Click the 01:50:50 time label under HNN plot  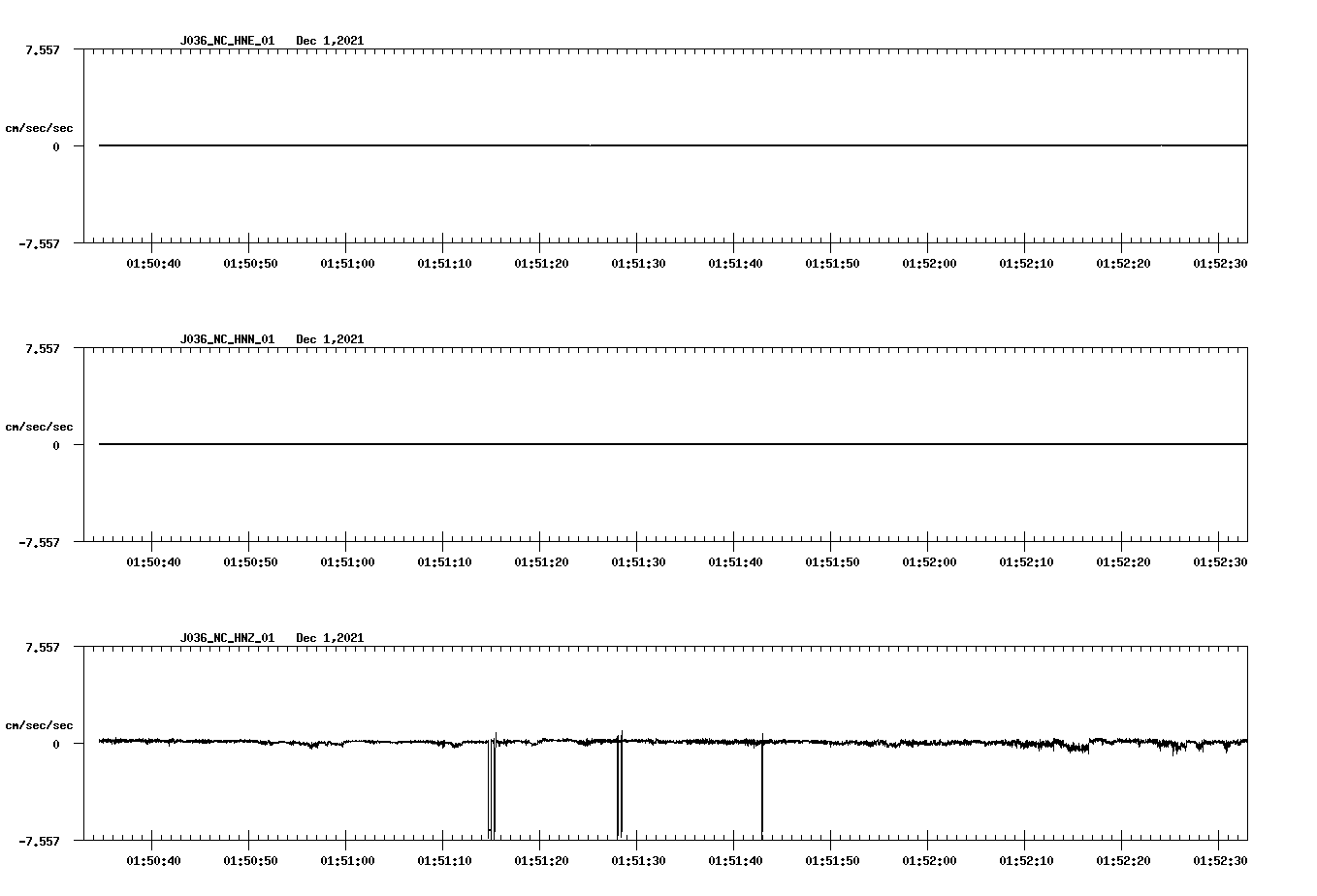[250, 562]
